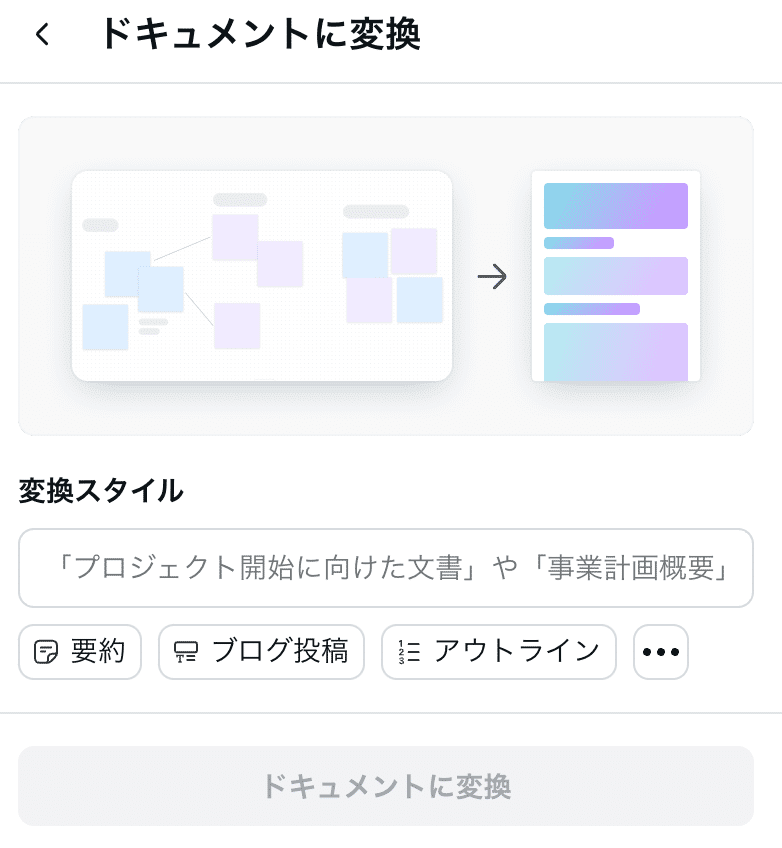782x848 pixels.
Task: Go back using the left chevron arrow
Action: (x=42, y=35)
